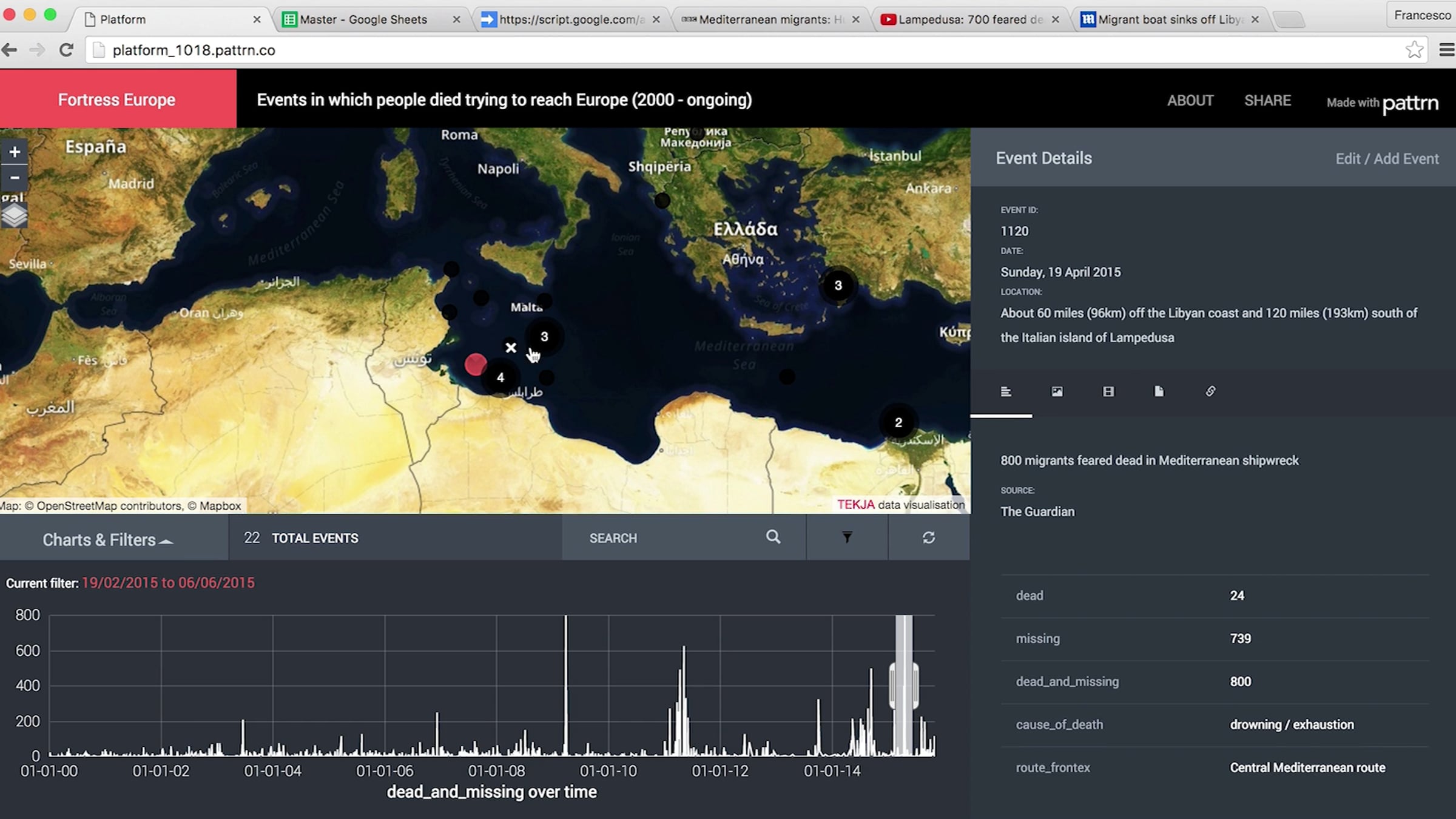This screenshot has width=1456, height=819.
Task: Open the SHARE menu item
Action: pyautogui.click(x=1267, y=101)
